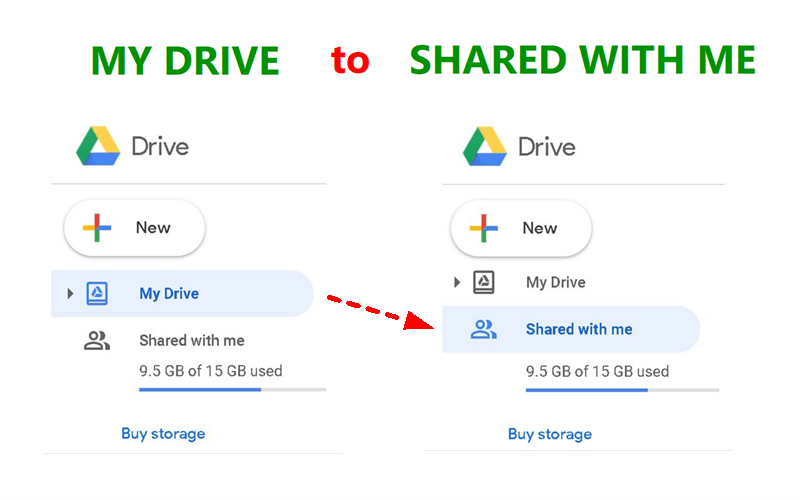Expand the My Drive tree in right panel
The width and height of the screenshot is (800, 500).
pyautogui.click(x=457, y=283)
